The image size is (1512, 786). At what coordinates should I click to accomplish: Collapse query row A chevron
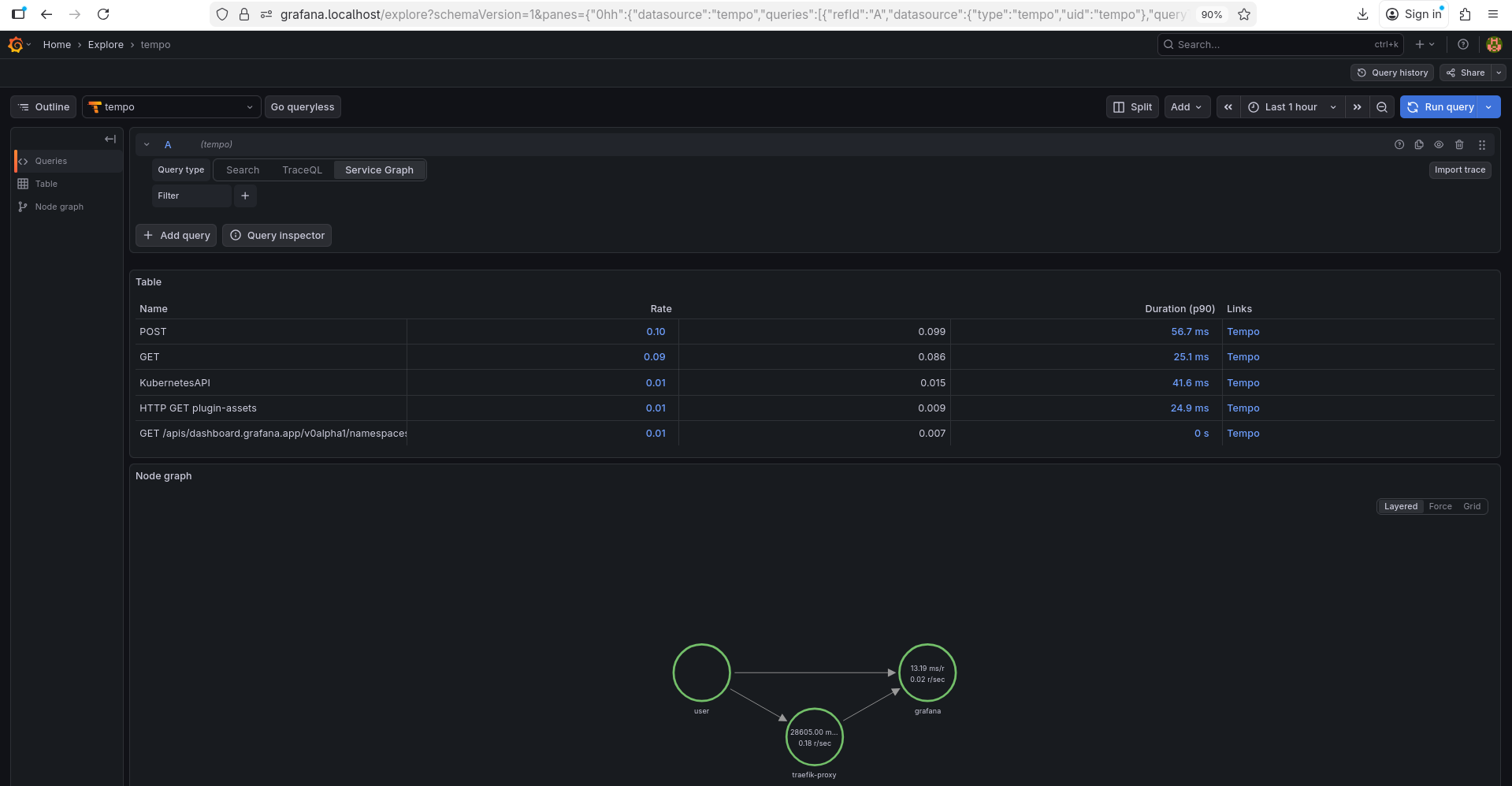click(x=147, y=145)
